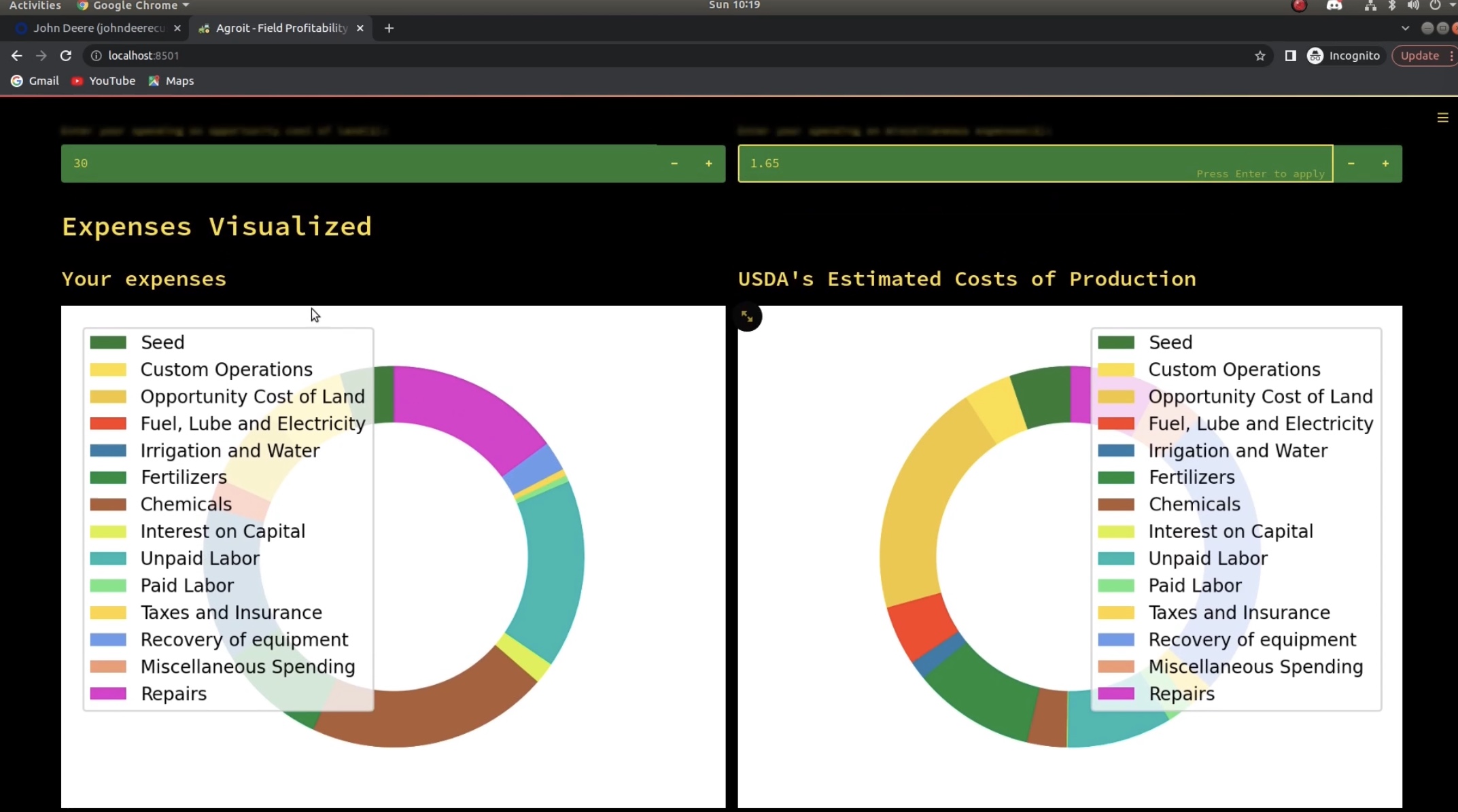This screenshot has height=812, width=1458.
Task: Open the Activities overview
Action: coord(35,5)
